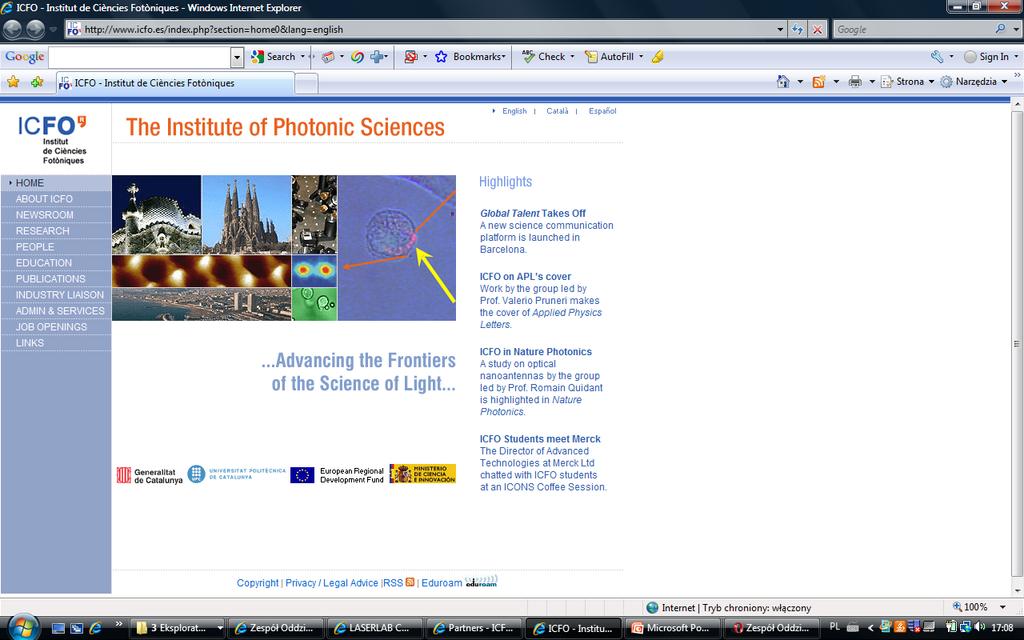Open ICFO Students meet Merck highlight

540,439
